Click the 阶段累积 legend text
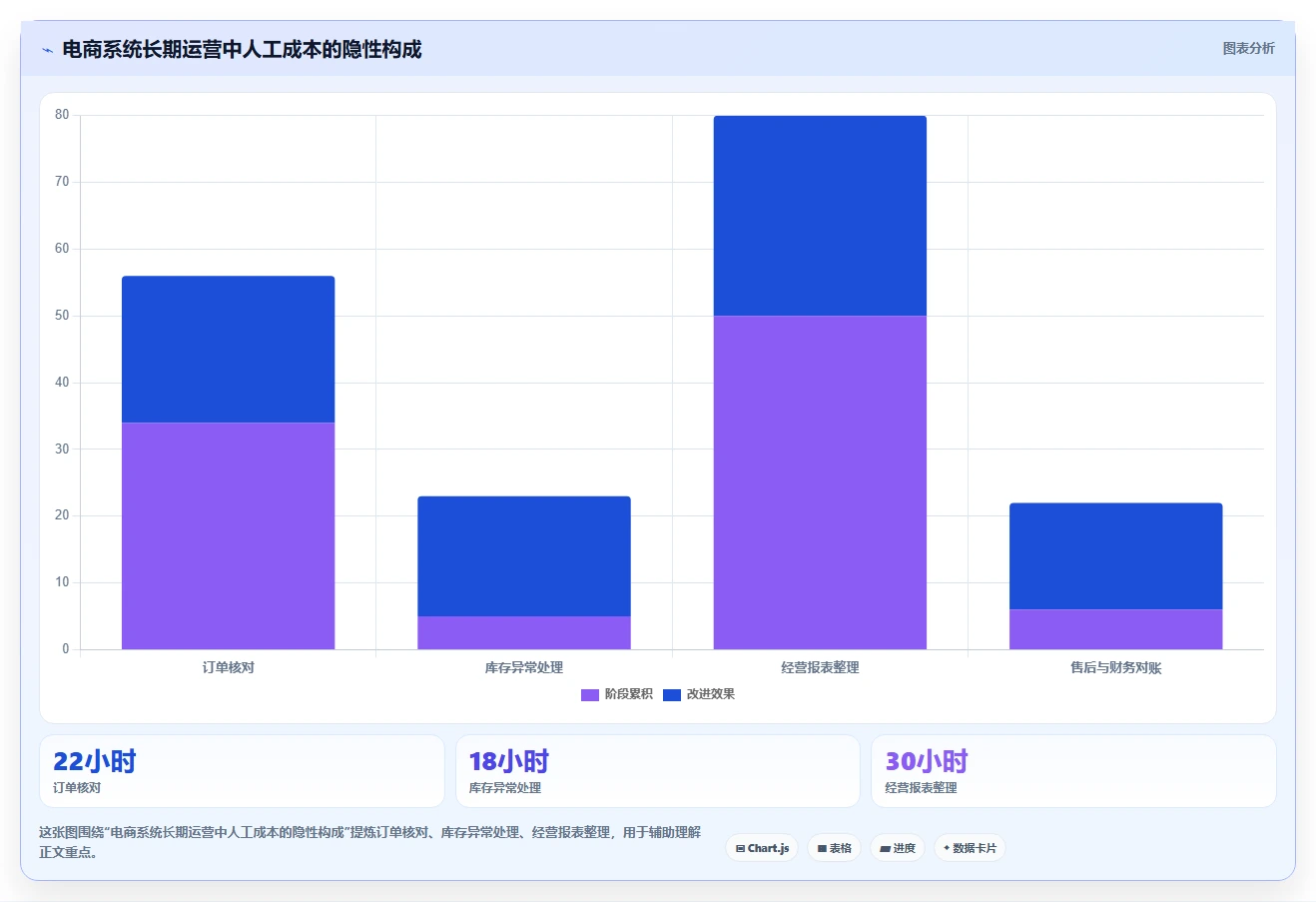The image size is (1316, 902). click(629, 694)
